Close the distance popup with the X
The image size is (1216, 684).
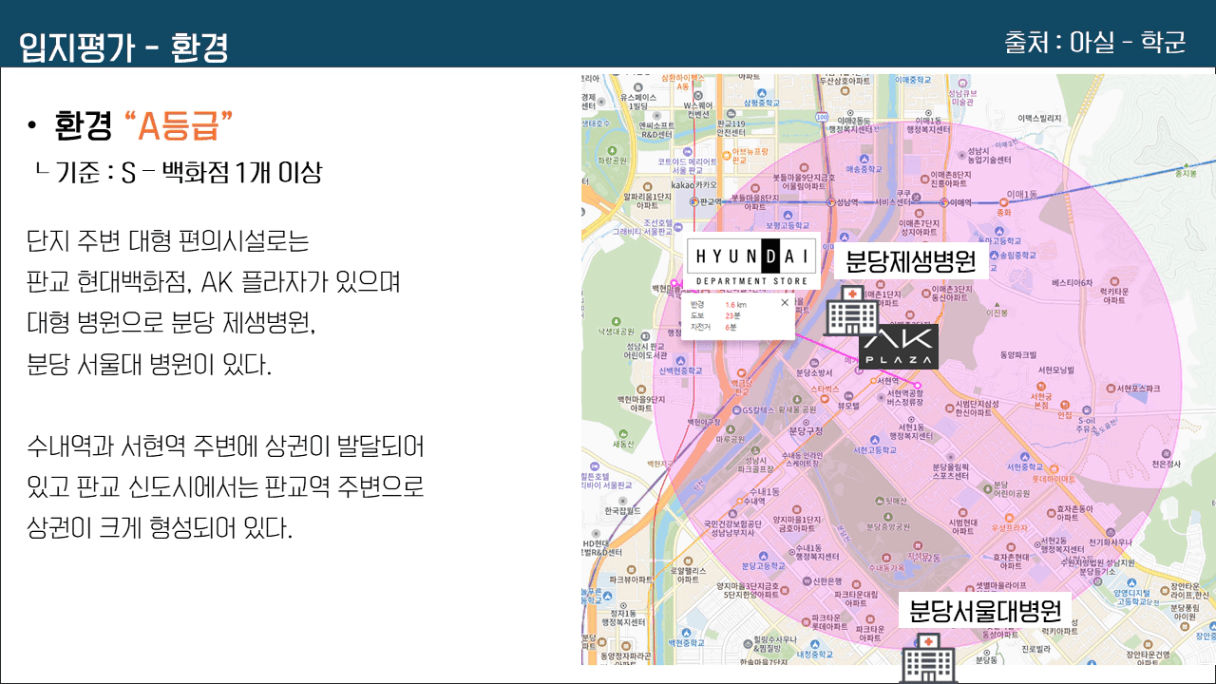coord(784,302)
